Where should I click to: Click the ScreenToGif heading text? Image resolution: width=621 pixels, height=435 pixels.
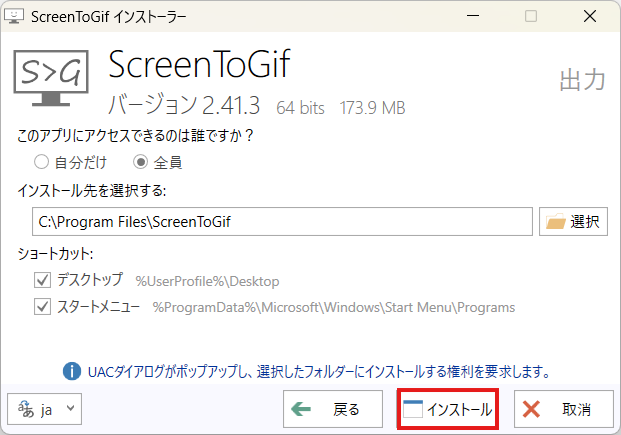pyautogui.click(x=200, y=65)
